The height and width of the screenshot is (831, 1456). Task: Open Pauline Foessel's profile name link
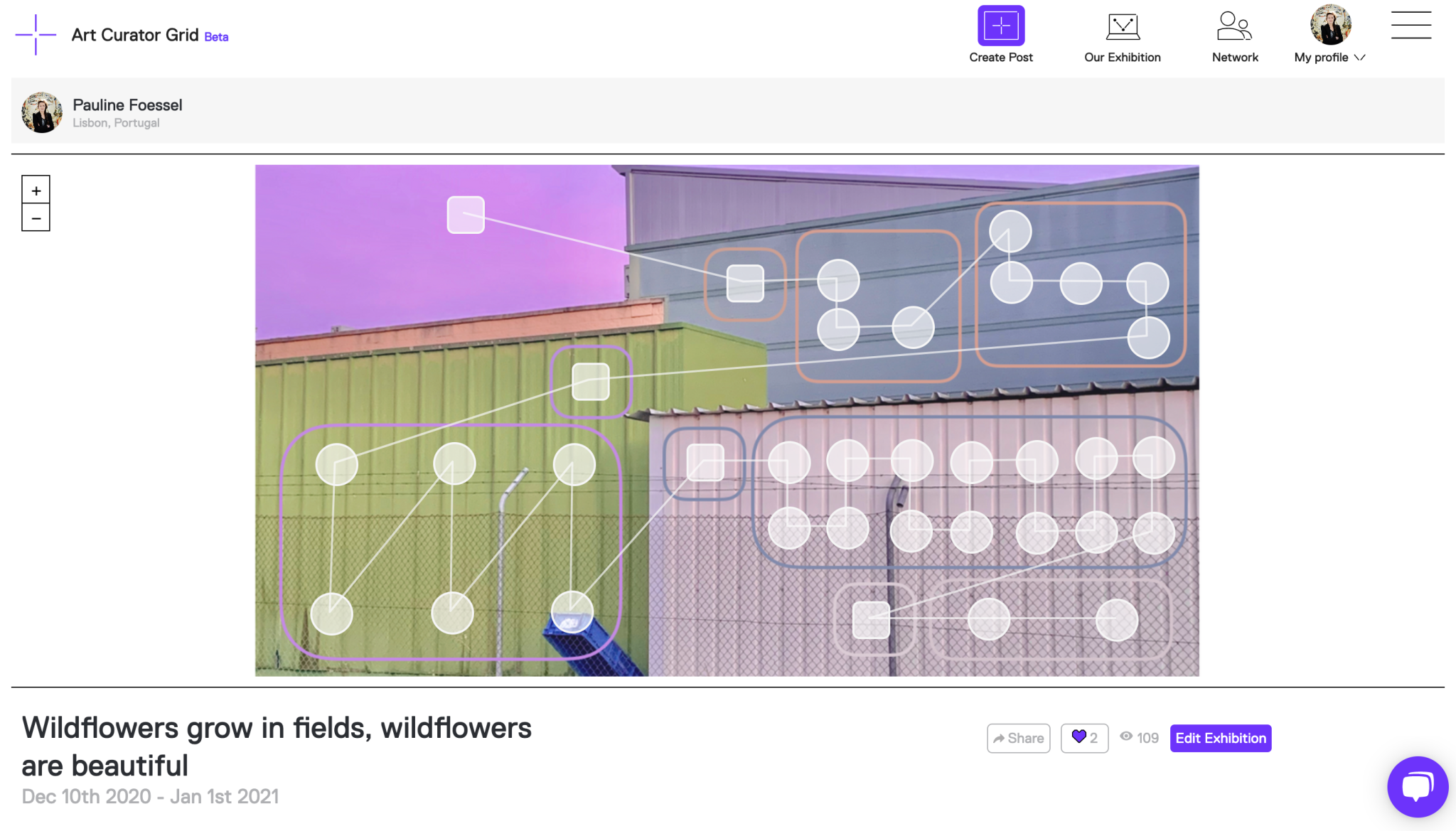click(127, 105)
